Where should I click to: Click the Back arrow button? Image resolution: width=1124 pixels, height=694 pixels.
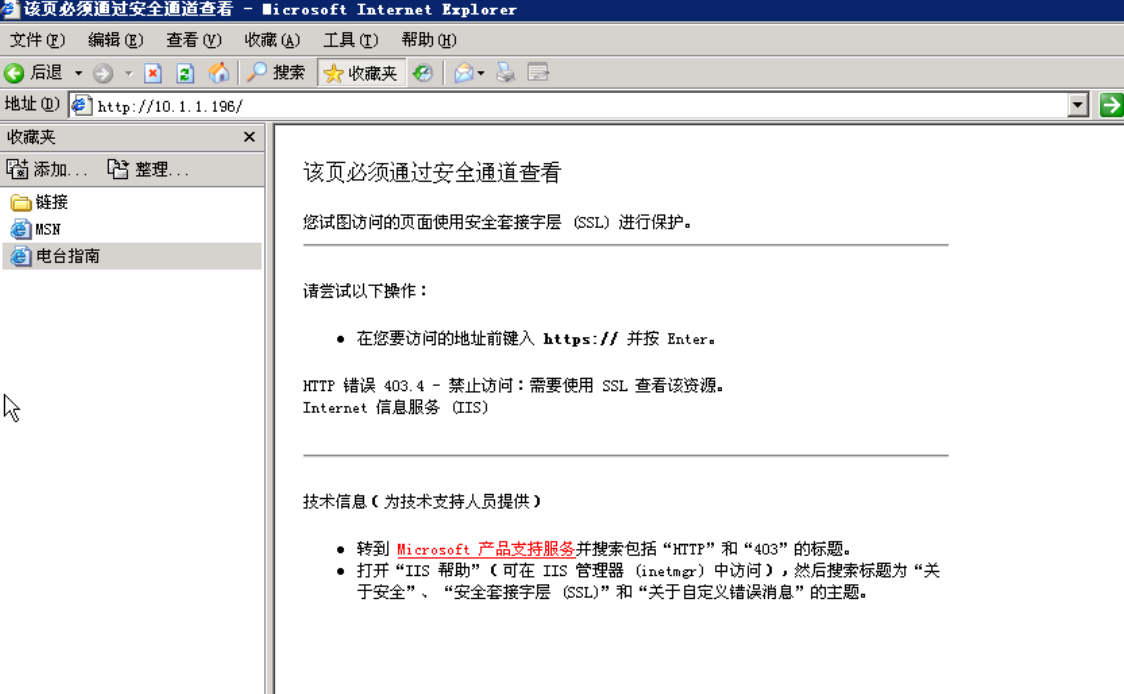click(x=14, y=73)
